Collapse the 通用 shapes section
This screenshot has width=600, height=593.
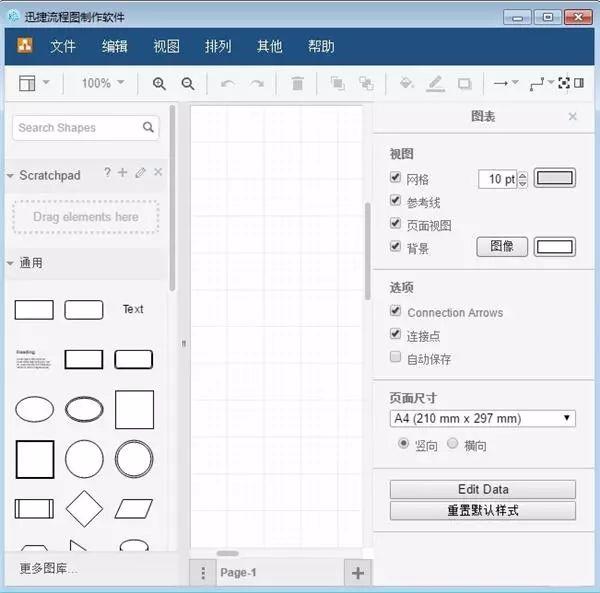10,263
